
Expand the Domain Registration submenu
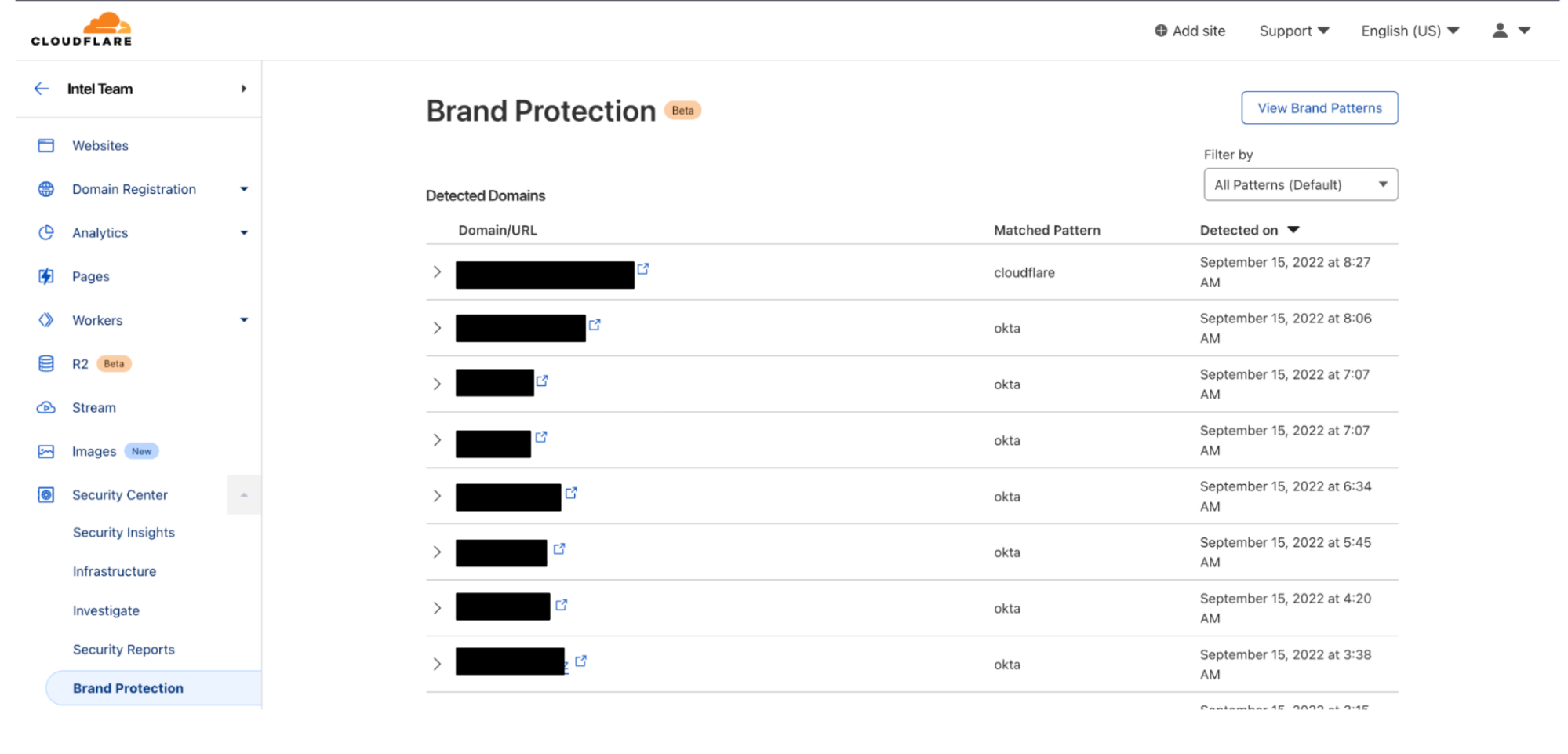[x=244, y=189]
